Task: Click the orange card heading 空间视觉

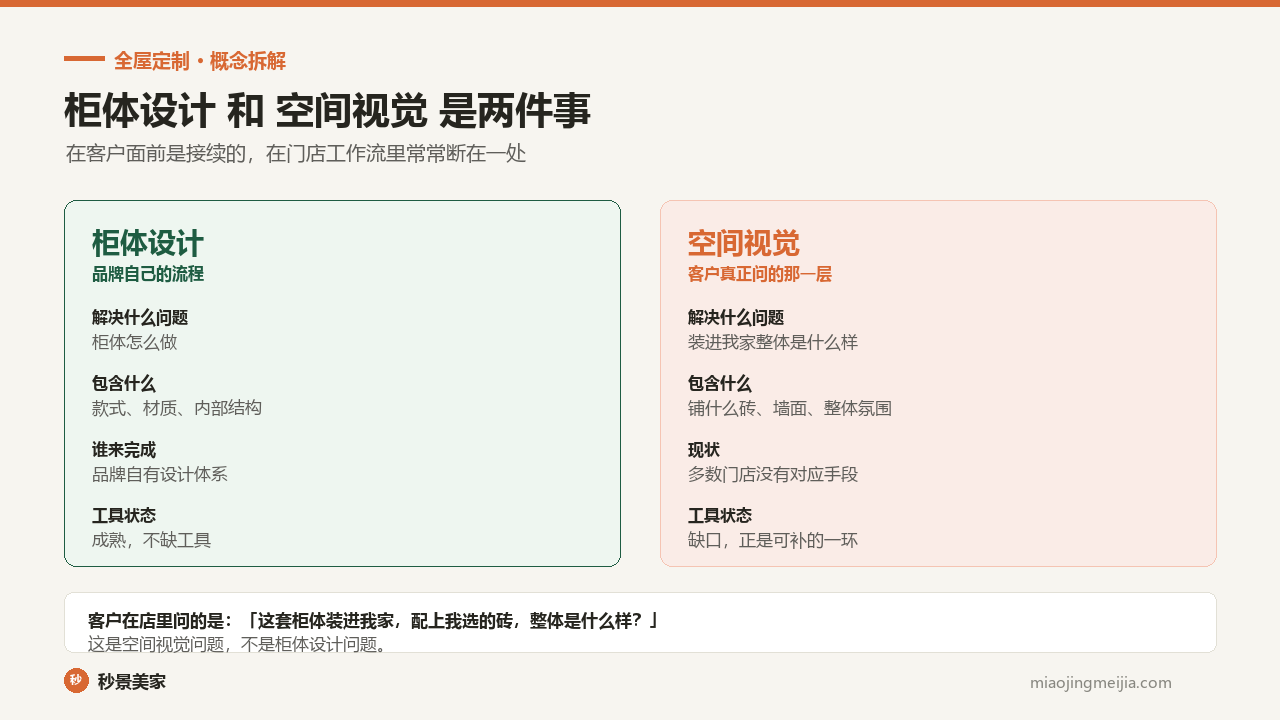Action: coord(744,243)
